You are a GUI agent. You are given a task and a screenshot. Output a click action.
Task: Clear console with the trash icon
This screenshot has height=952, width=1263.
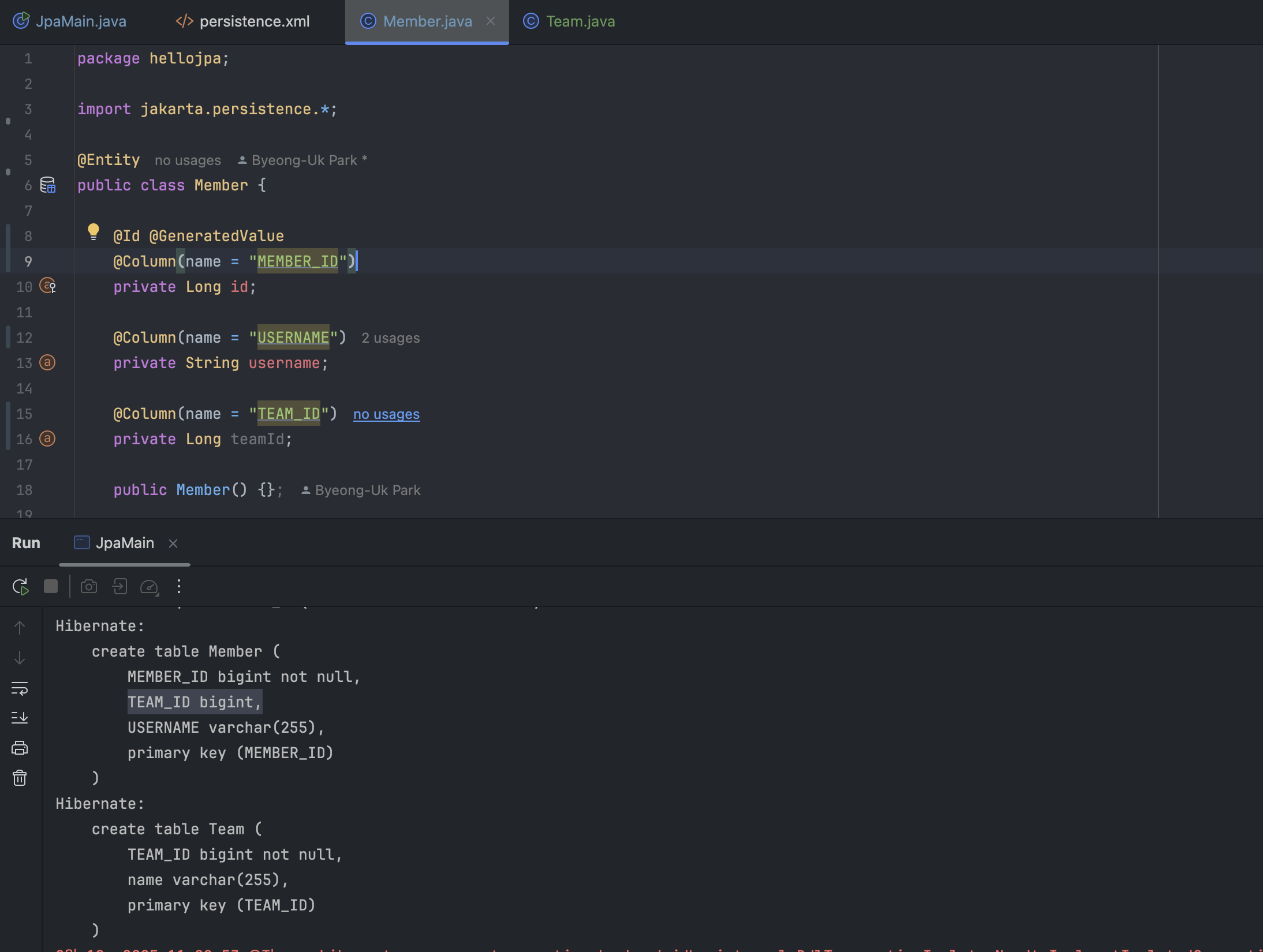[20, 778]
